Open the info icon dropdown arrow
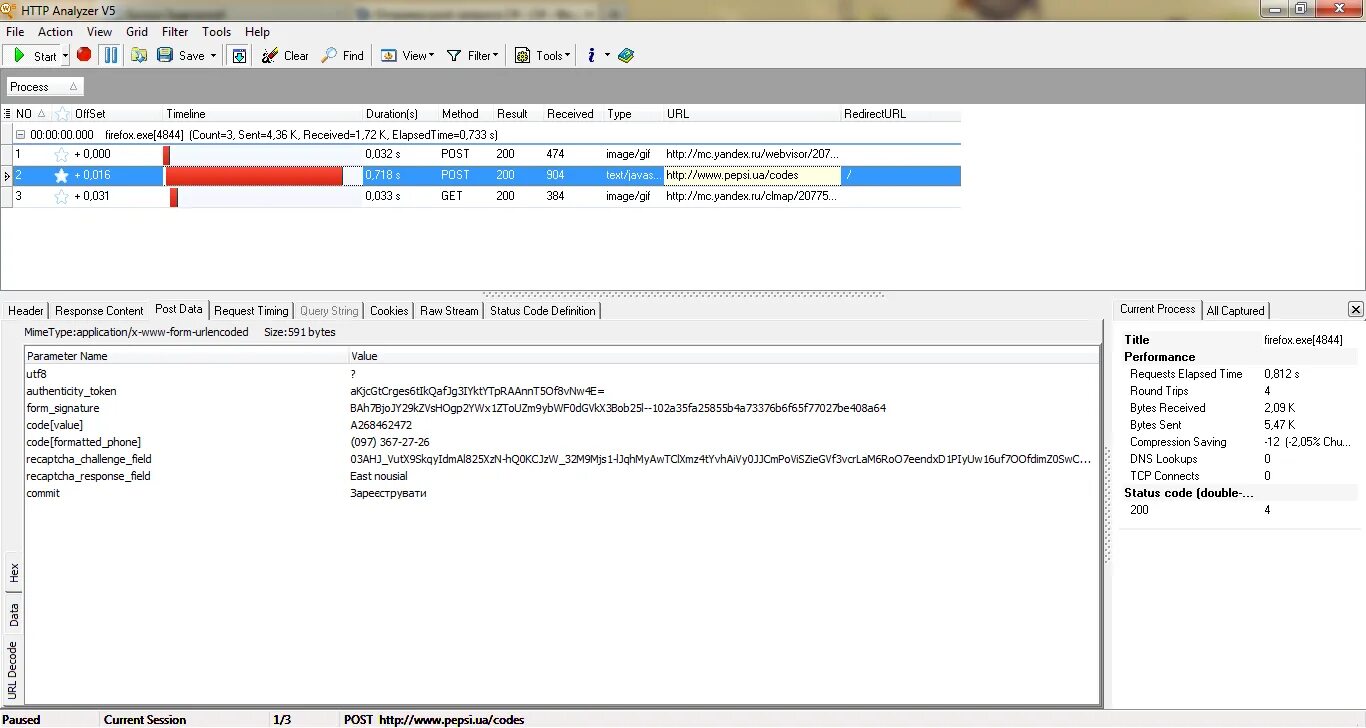The image size is (1366, 728). coord(607,56)
